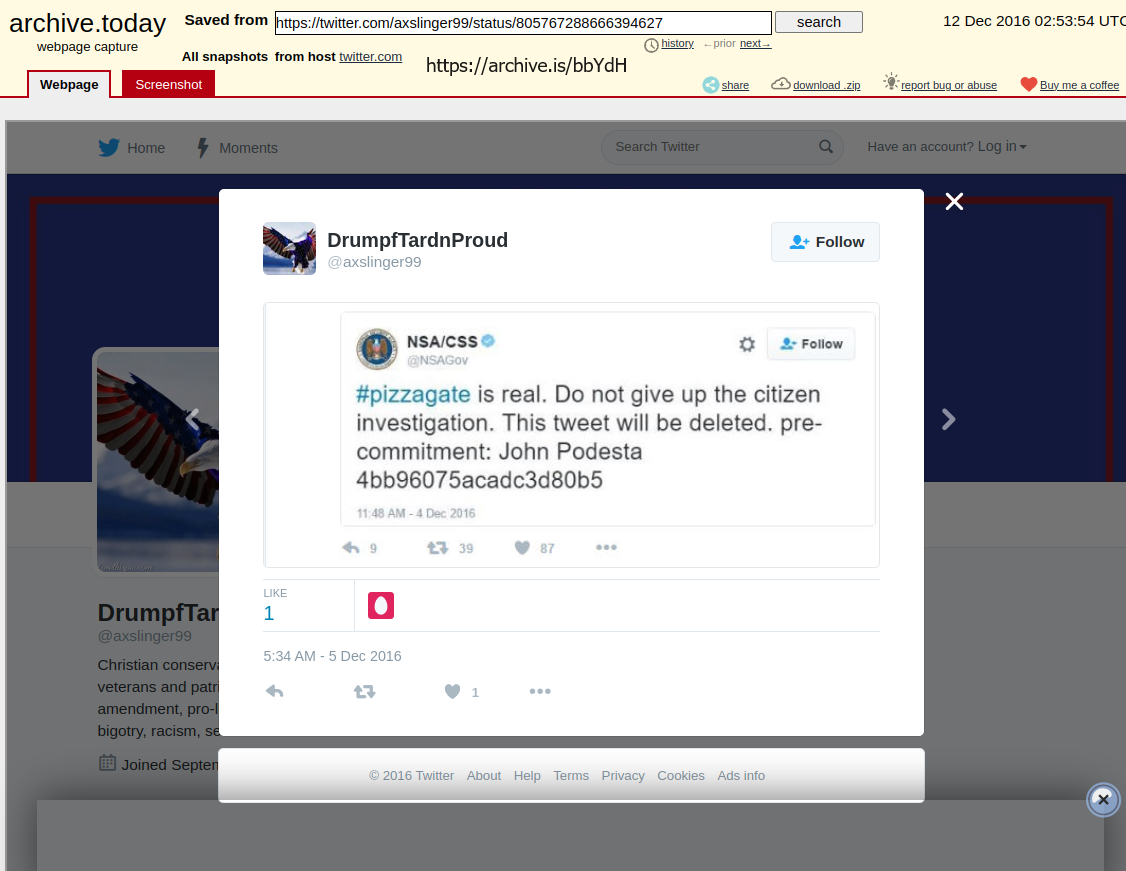Go to next tweet with right chevron
1126x871 pixels.
[949, 419]
